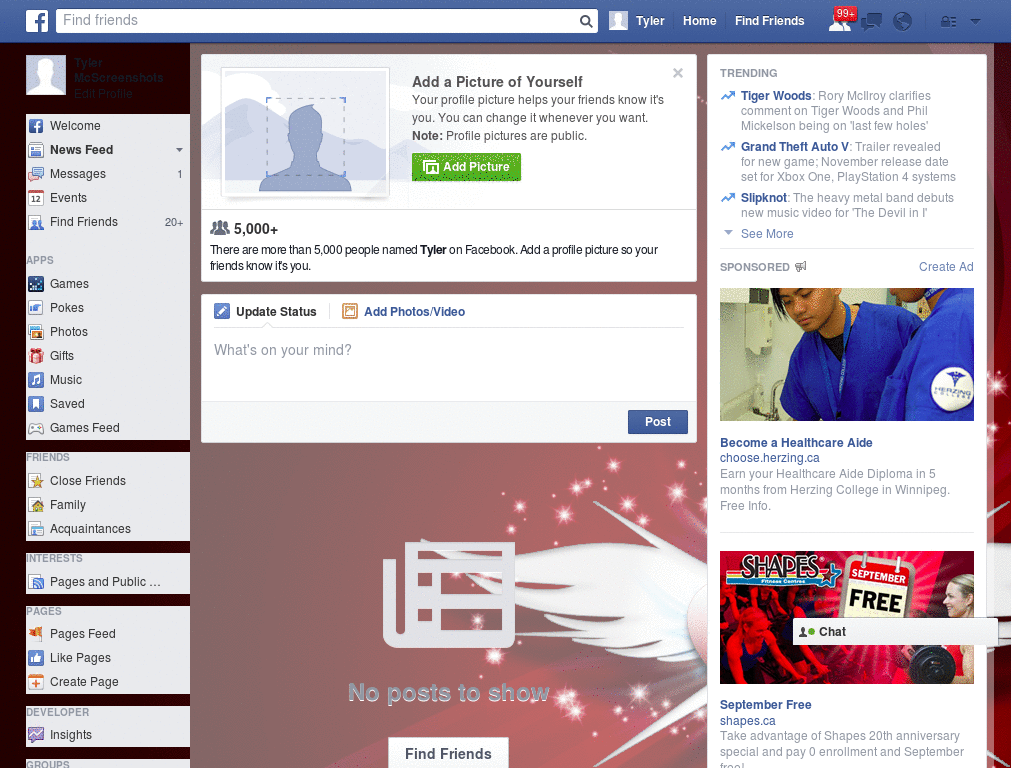Click the Find Friends sidebar icon

[x=36, y=222]
